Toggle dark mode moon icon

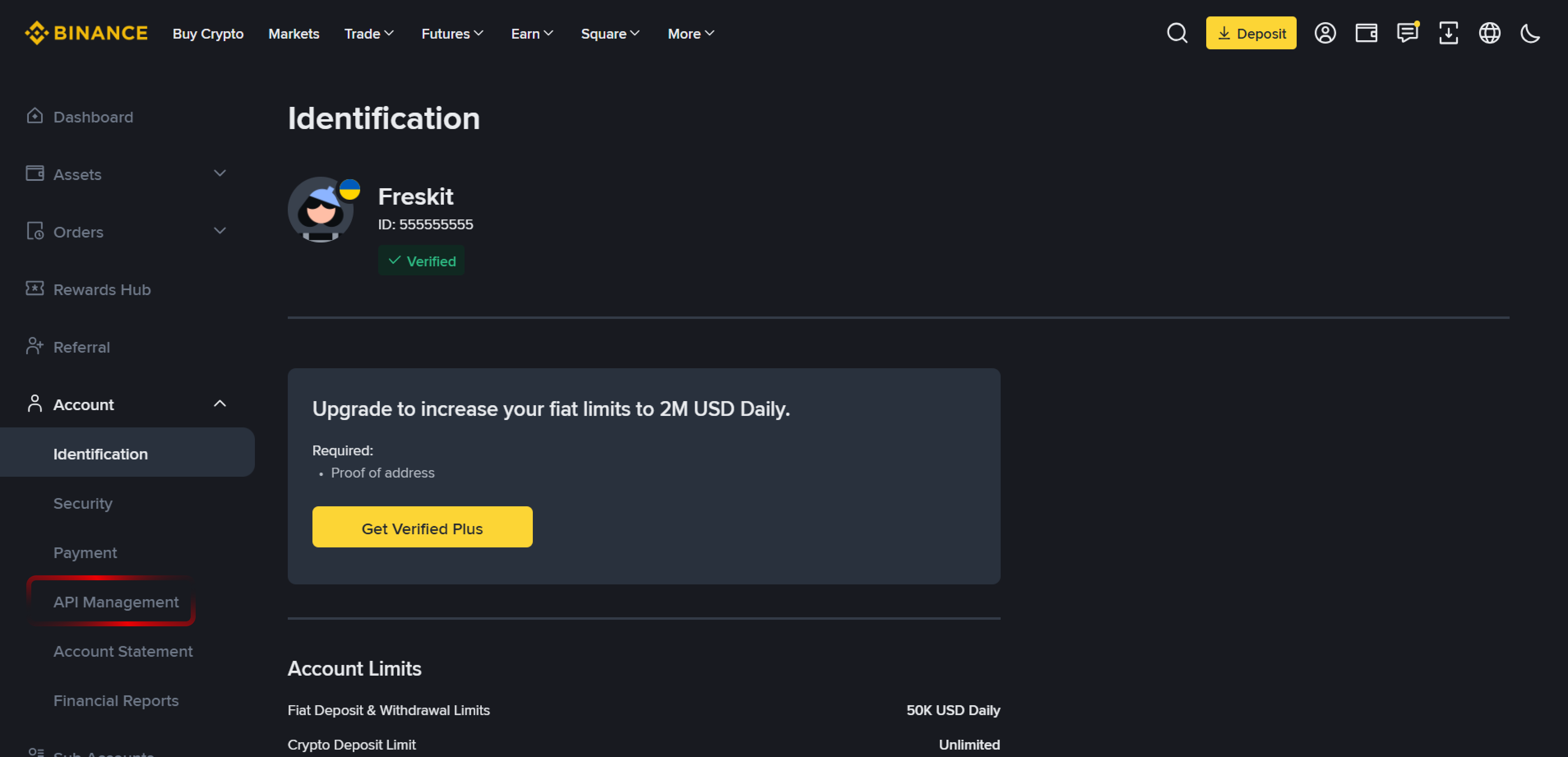coord(1530,33)
